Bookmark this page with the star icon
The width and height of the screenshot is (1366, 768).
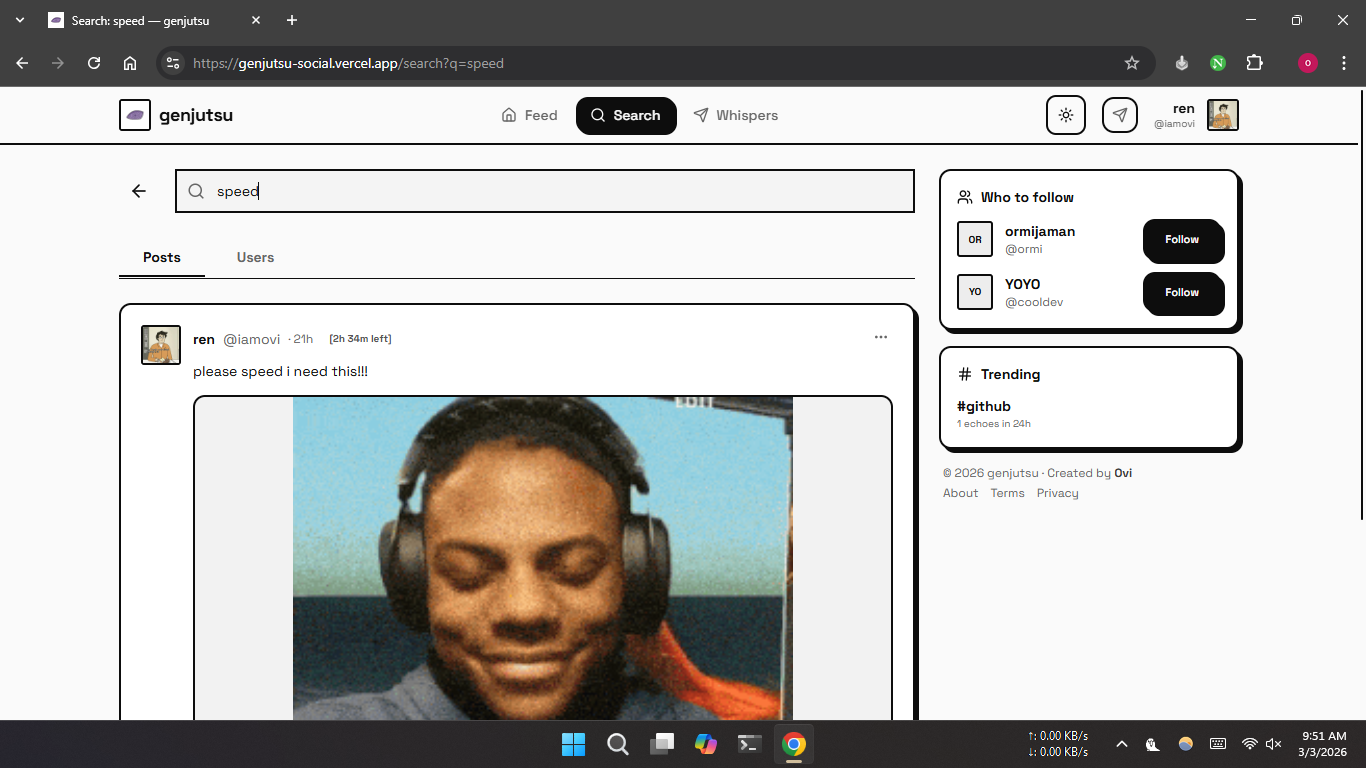(x=1132, y=63)
